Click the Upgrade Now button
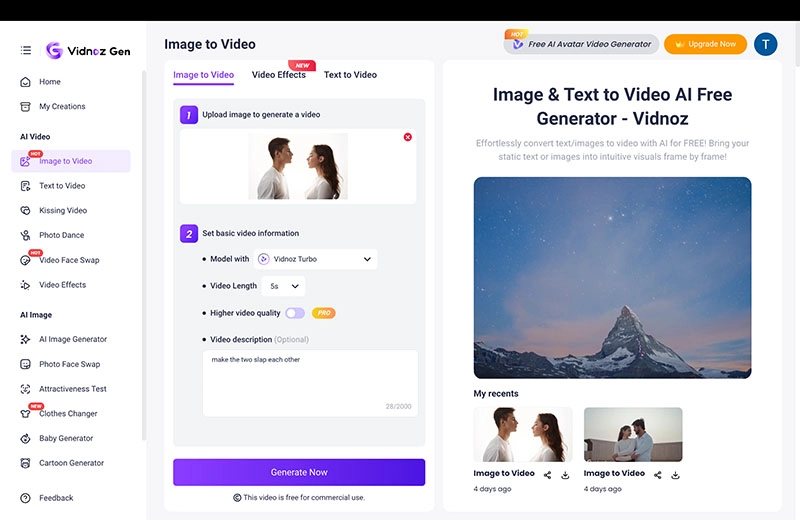The image size is (800, 520). pos(705,44)
